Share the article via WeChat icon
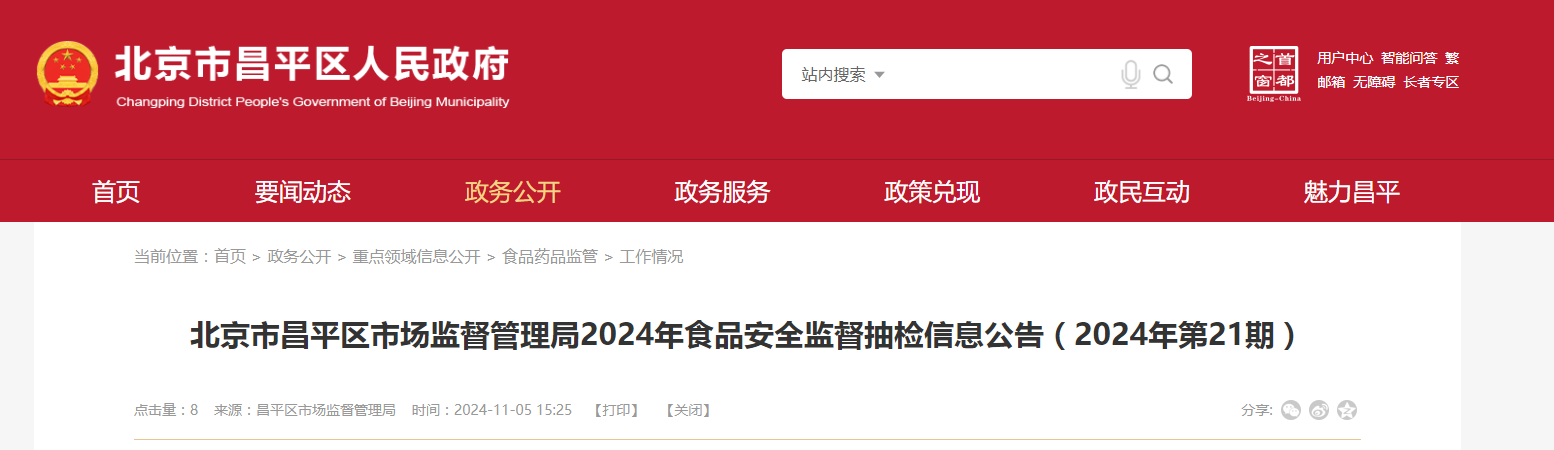The image size is (1554, 450). pos(1291,410)
